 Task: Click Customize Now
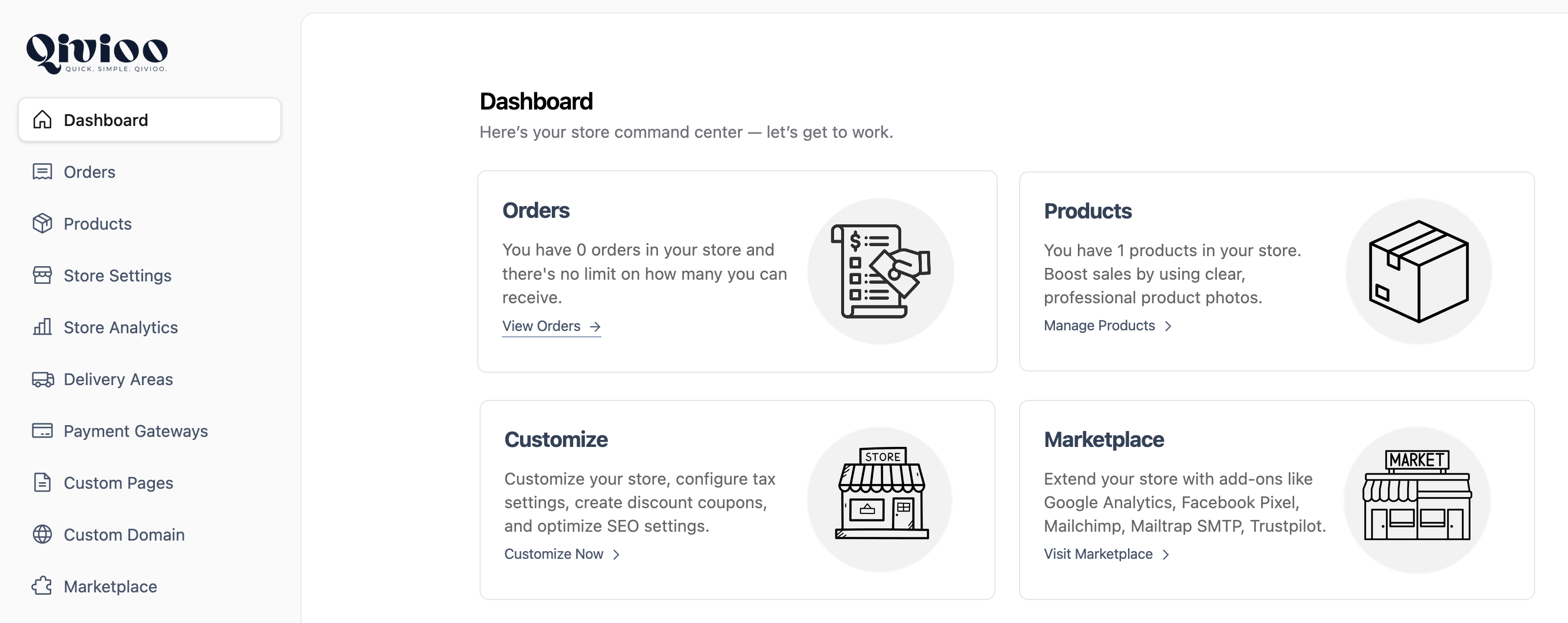click(554, 554)
